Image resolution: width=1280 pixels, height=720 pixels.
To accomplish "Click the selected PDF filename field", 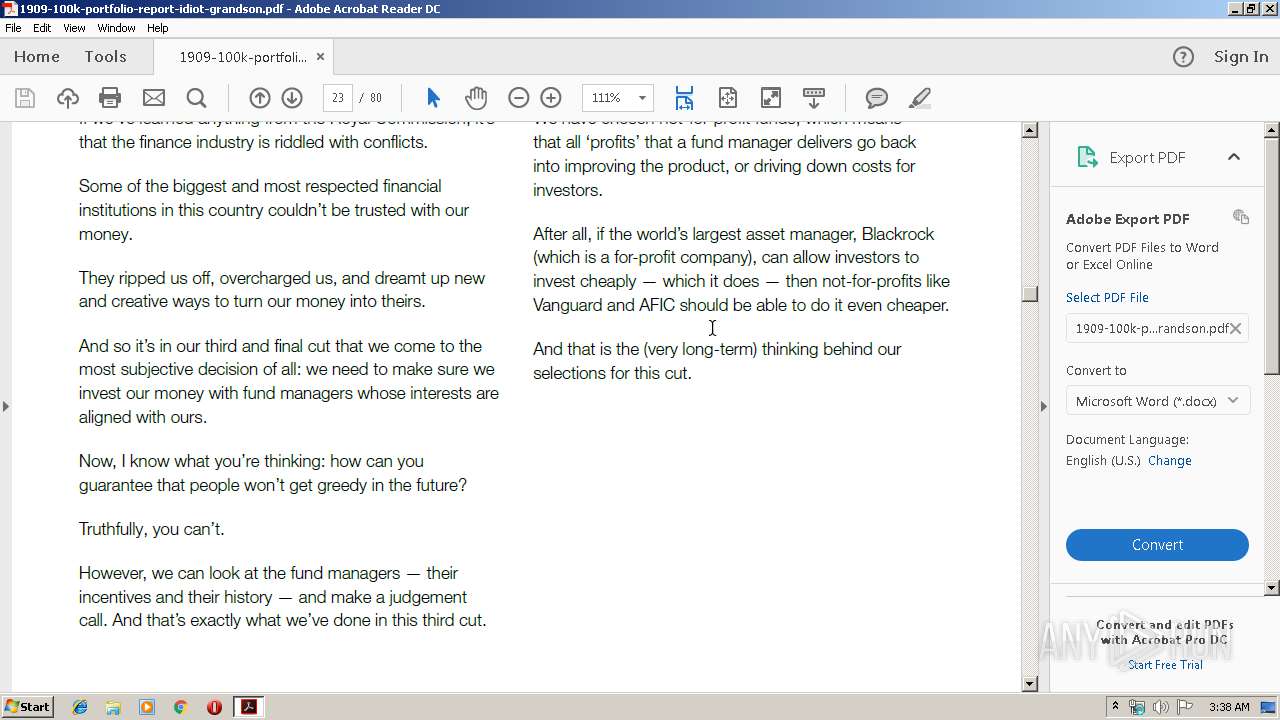I will click(x=1157, y=328).
